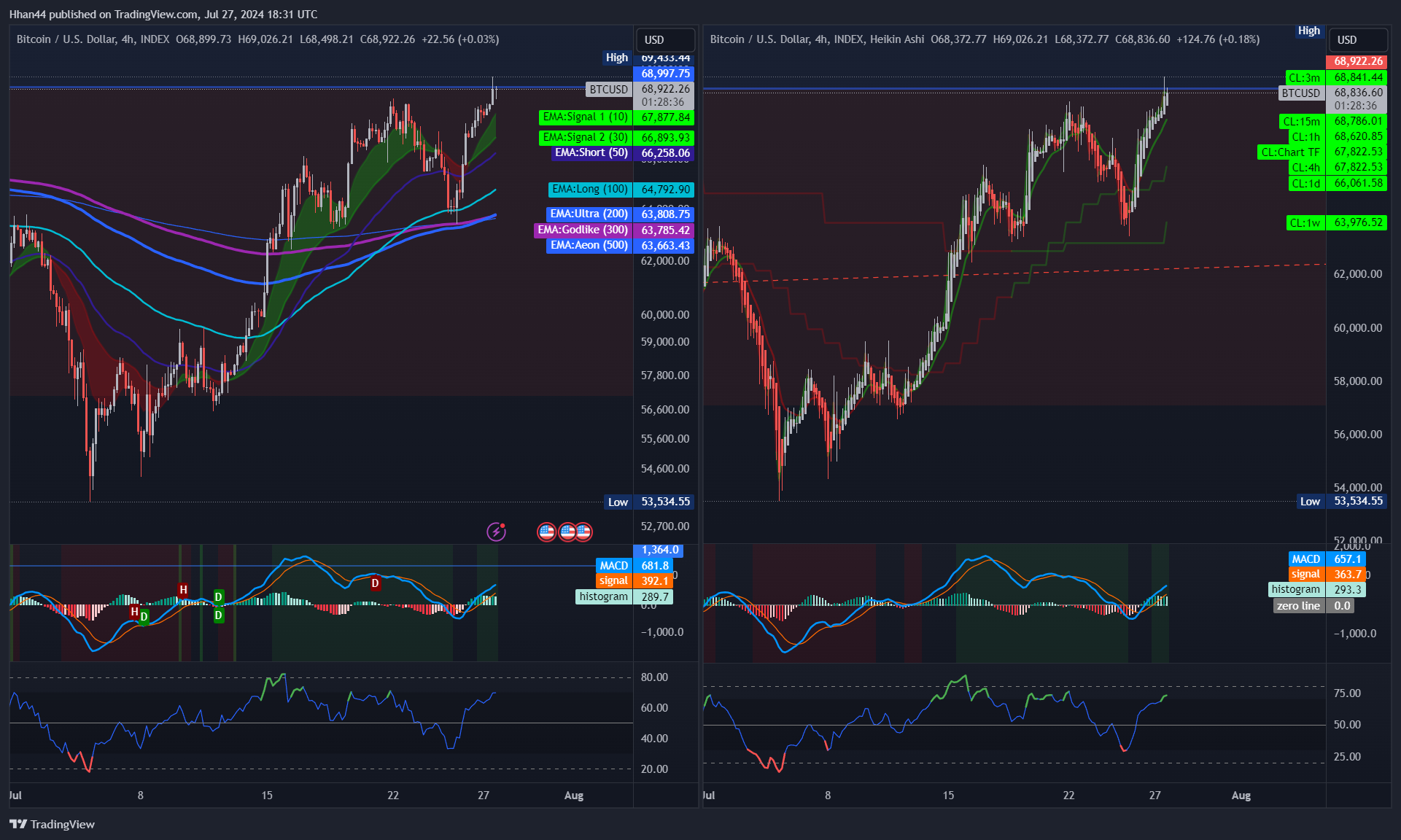The height and width of the screenshot is (840, 1401).
Task: Open USD currency selector on the candlestick chart
Action: point(664,39)
